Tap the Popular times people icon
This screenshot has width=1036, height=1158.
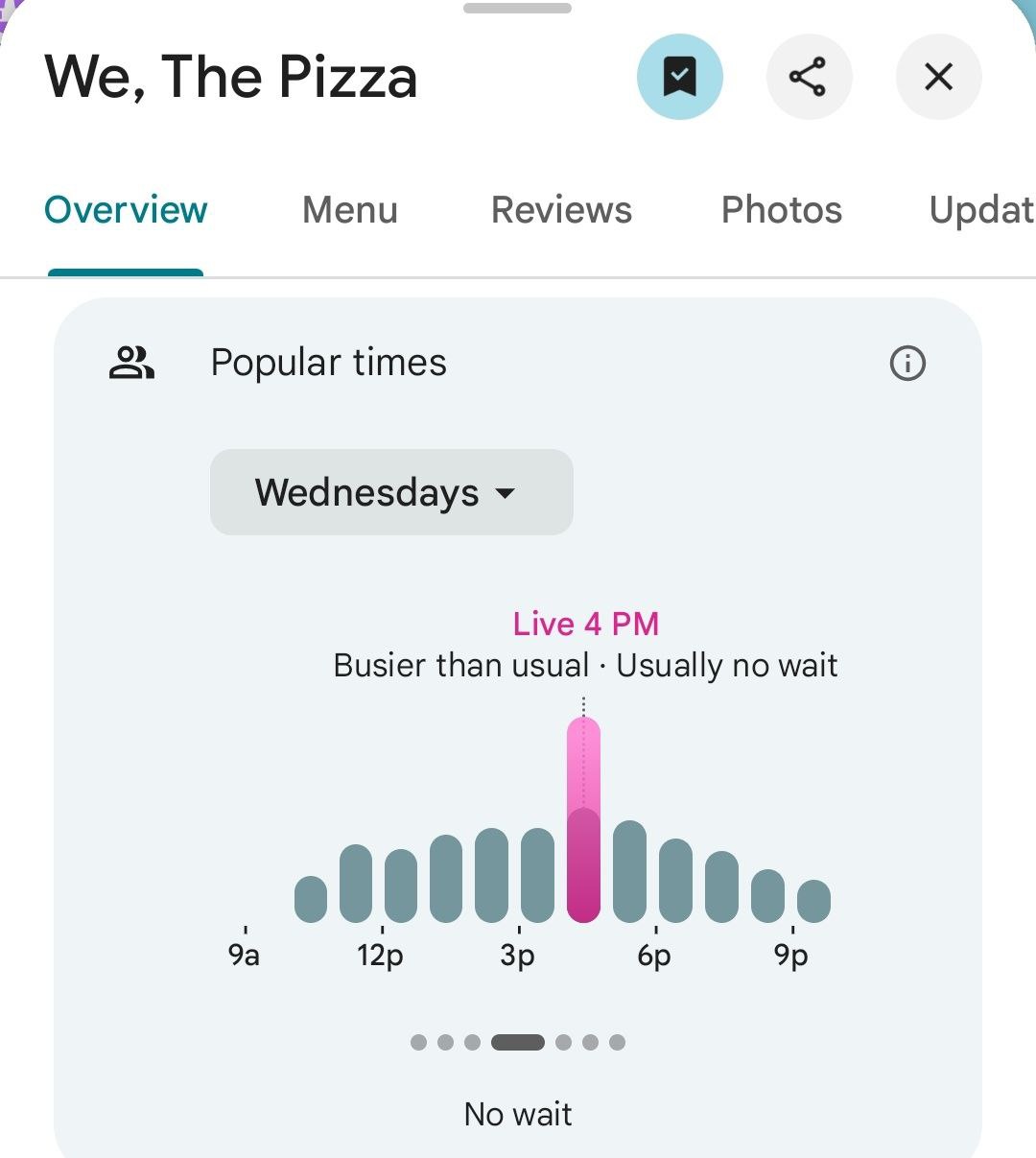[131, 364]
